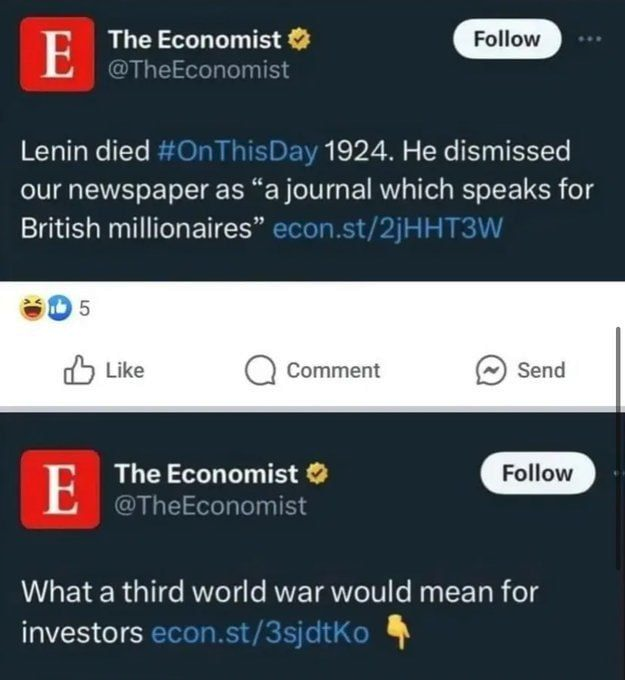The image size is (625, 680).
Task: Open the econ.st/2jHHT3W link
Action: [x=386, y=227]
